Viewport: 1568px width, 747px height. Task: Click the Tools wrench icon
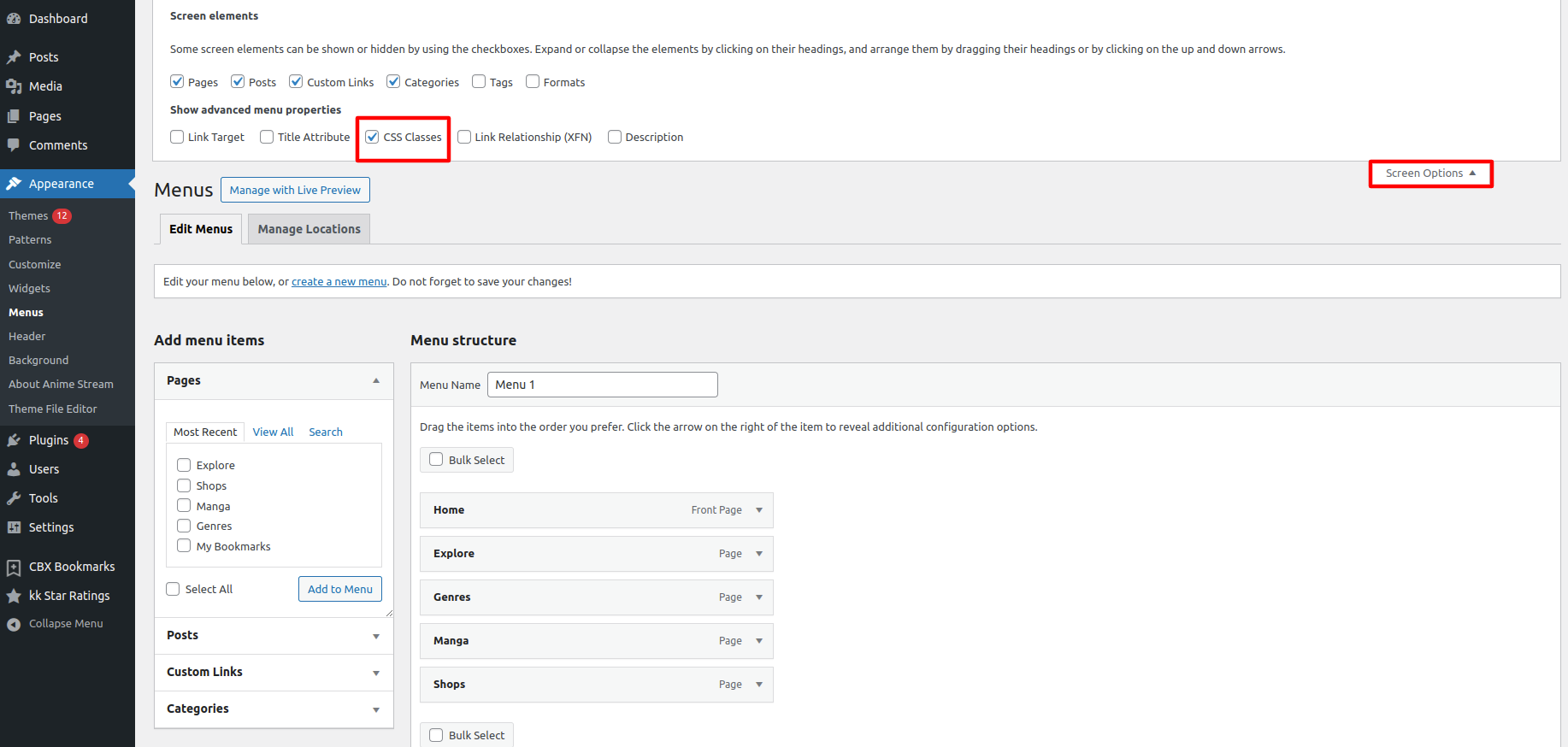(x=14, y=498)
